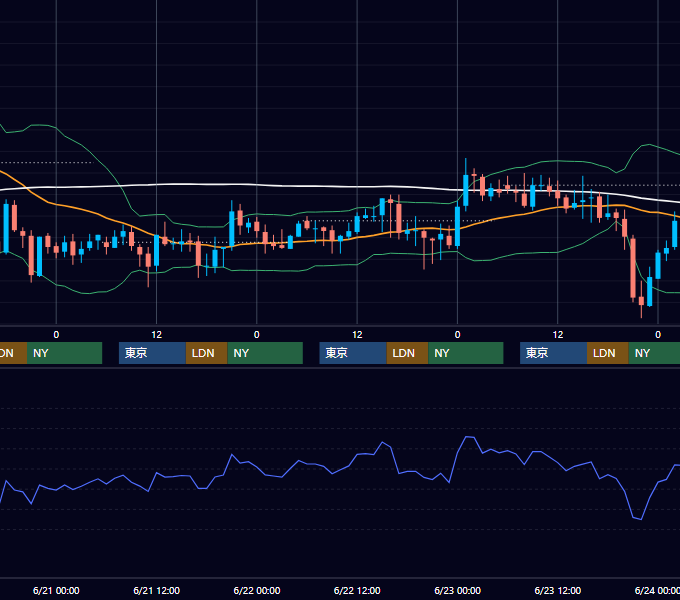680x600 pixels.
Task: Select the LDN session bar on 6/22
Action: click(x=408, y=353)
